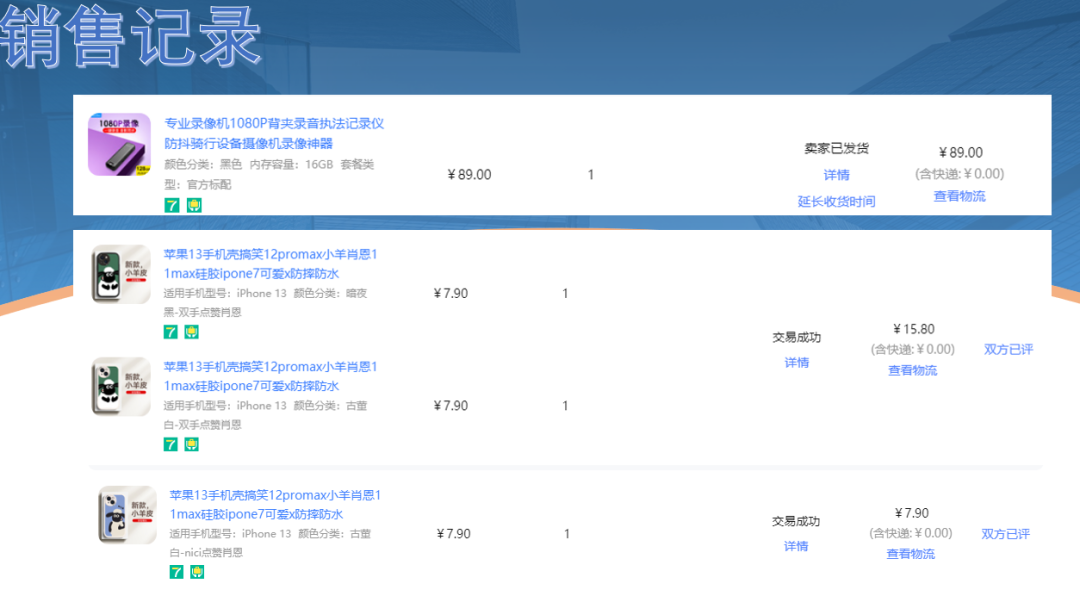Click the green 7-day return icon under the recorder item
The image size is (1080, 596).
(172, 205)
